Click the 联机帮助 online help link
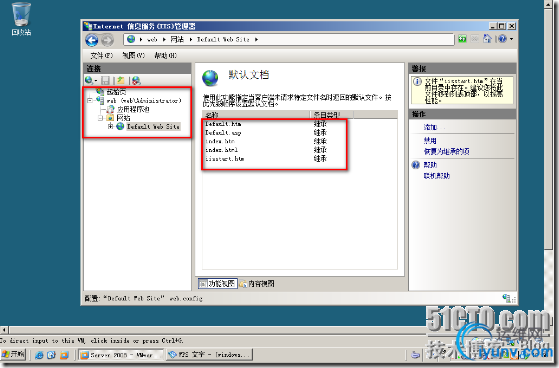Viewport: 559px width, 368px height. (437, 175)
